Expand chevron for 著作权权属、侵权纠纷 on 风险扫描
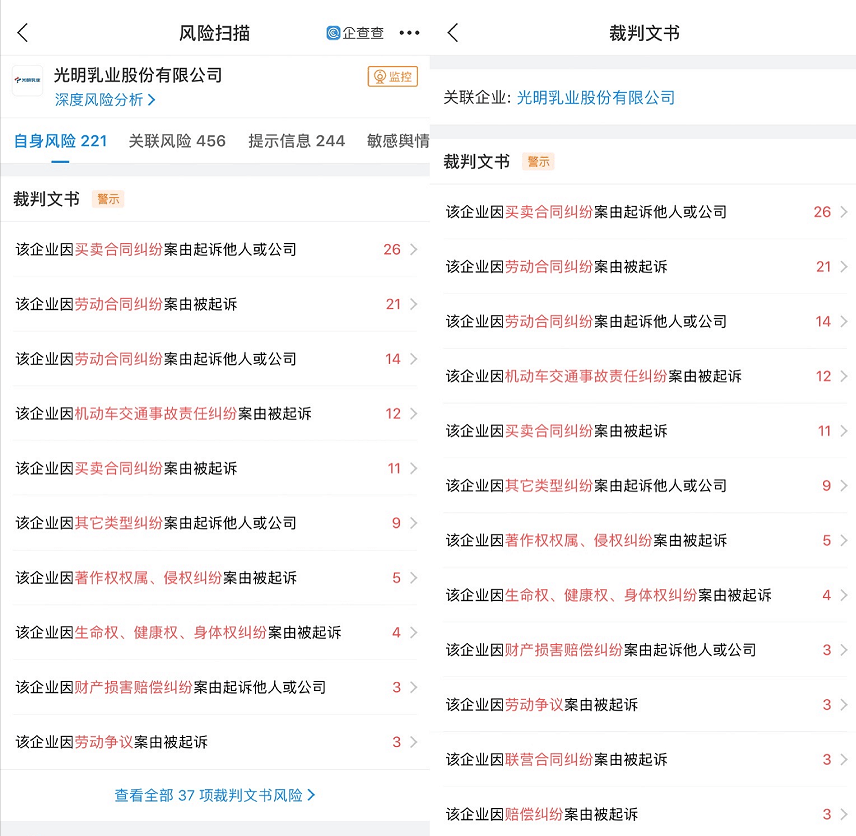 click(414, 578)
